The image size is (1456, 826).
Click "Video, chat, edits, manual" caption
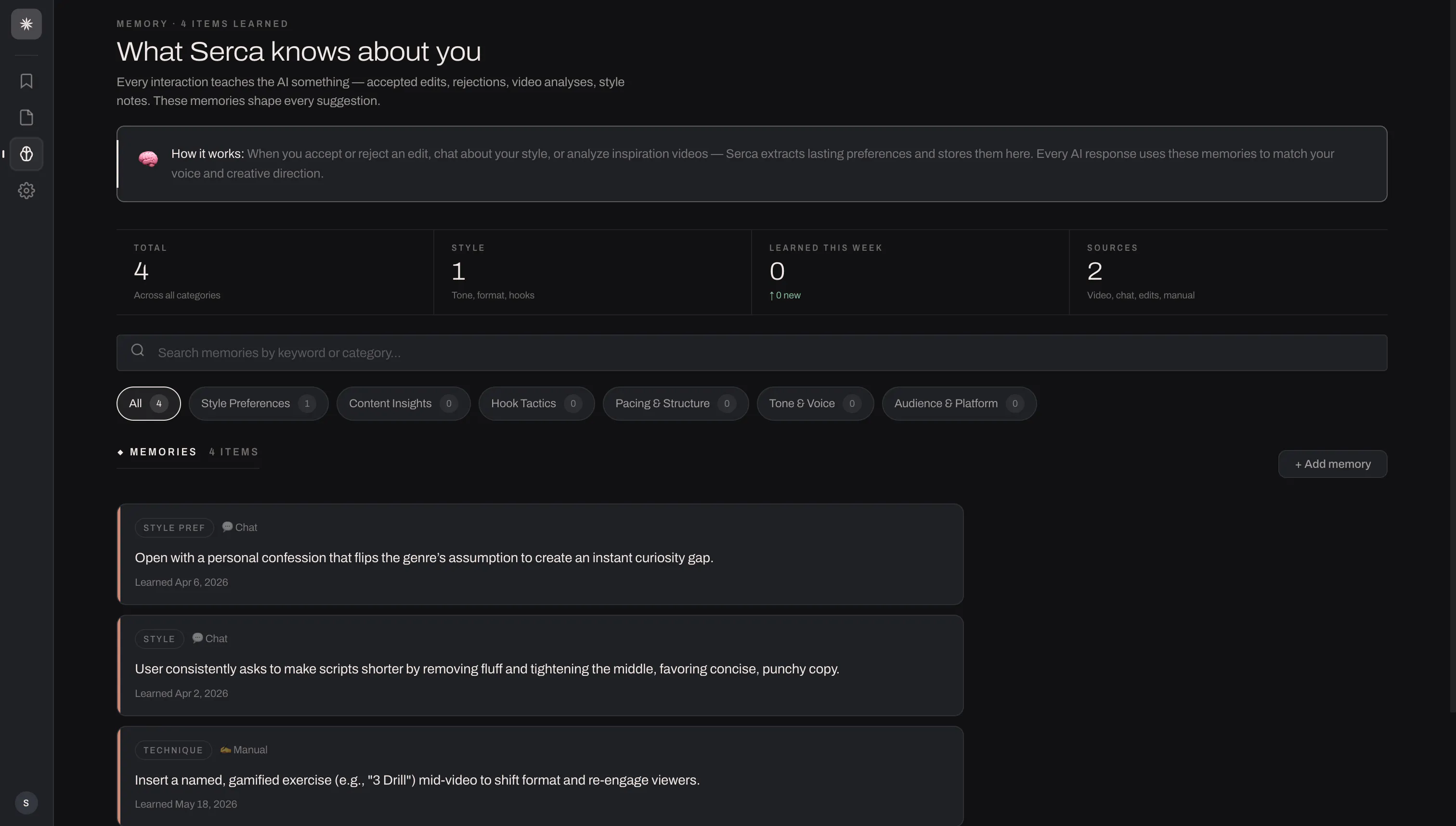pos(1141,295)
